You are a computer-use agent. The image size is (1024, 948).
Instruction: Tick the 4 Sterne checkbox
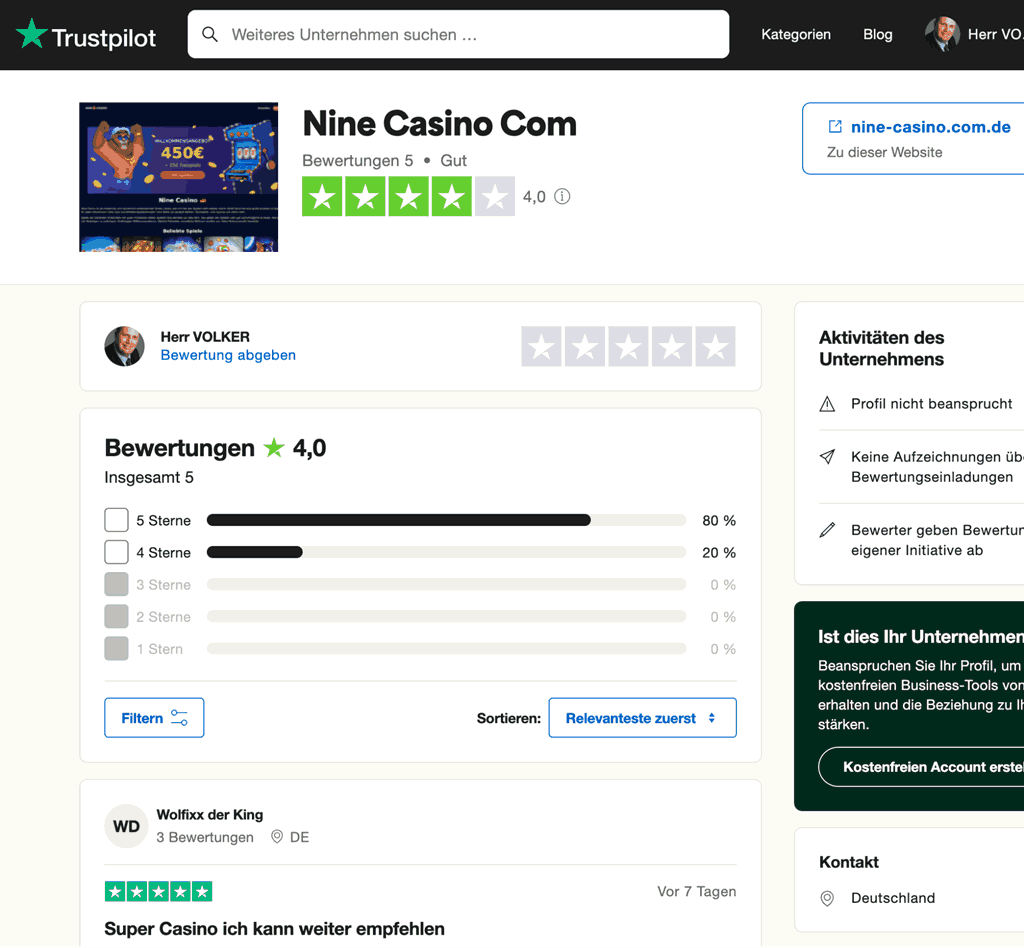116,552
